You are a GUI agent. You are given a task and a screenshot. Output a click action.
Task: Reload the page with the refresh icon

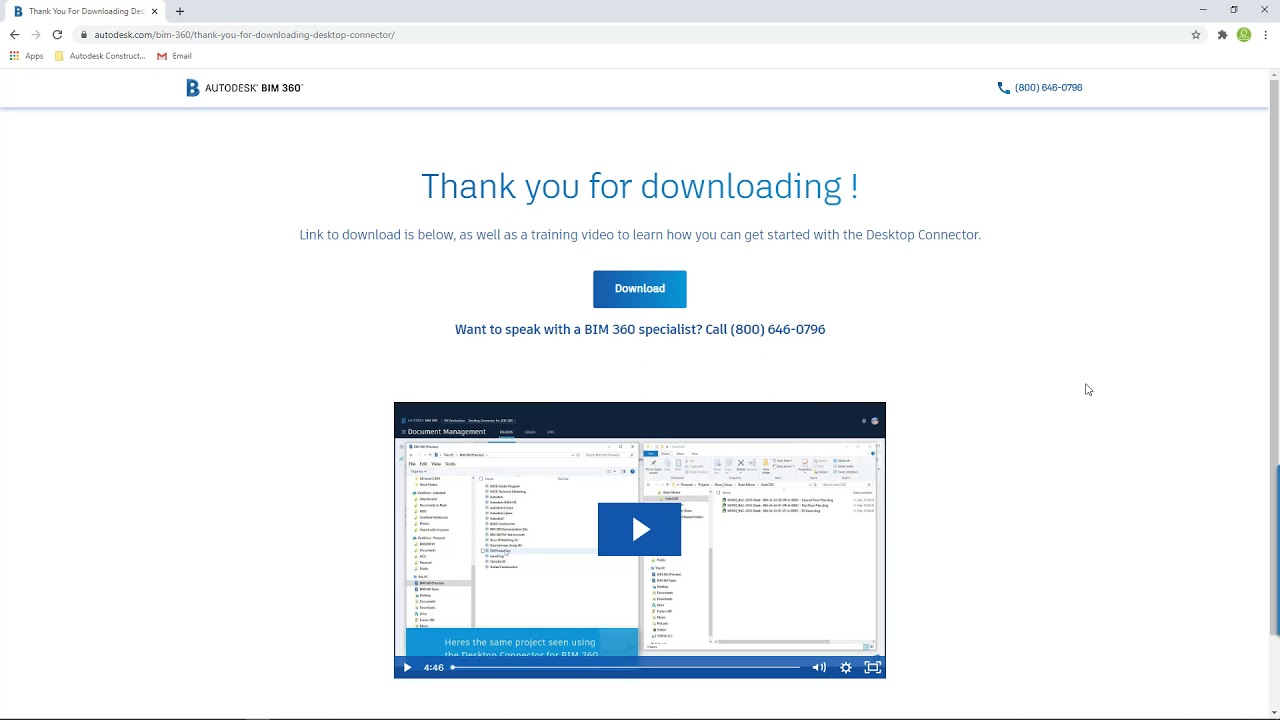(57, 34)
